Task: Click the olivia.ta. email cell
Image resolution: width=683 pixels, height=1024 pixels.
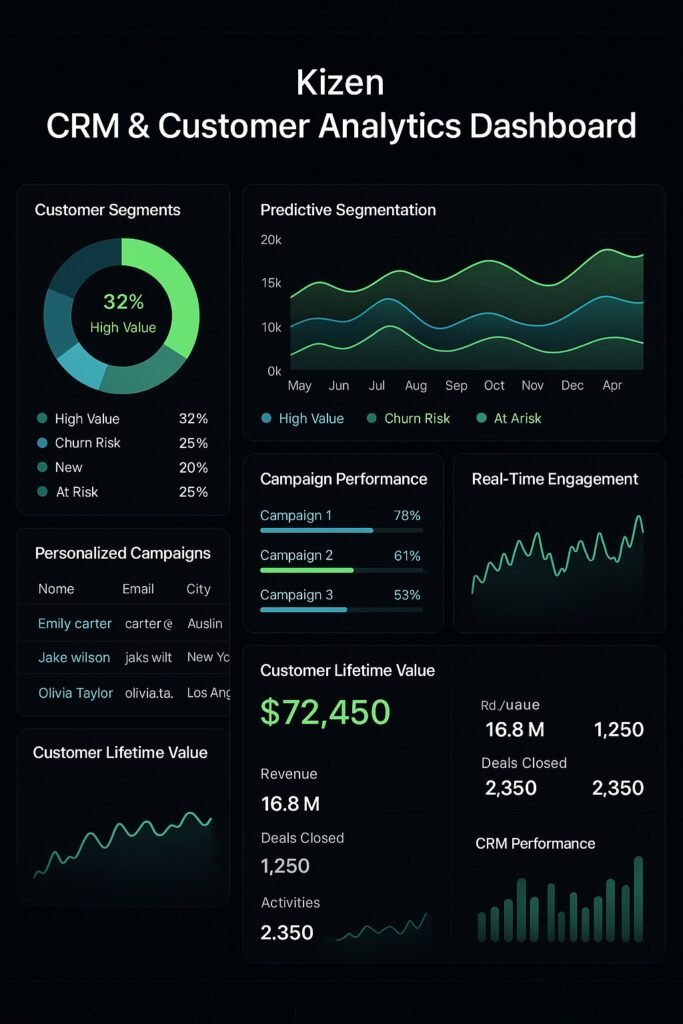Action: pos(149,693)
